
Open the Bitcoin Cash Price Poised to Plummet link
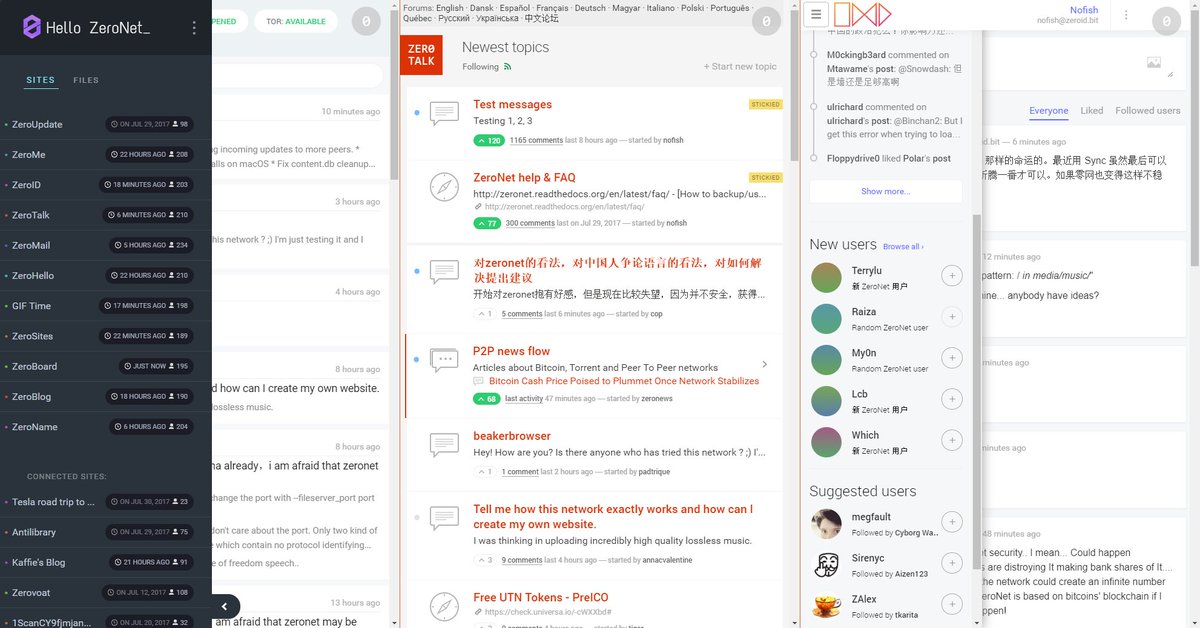tap(624, 381)
